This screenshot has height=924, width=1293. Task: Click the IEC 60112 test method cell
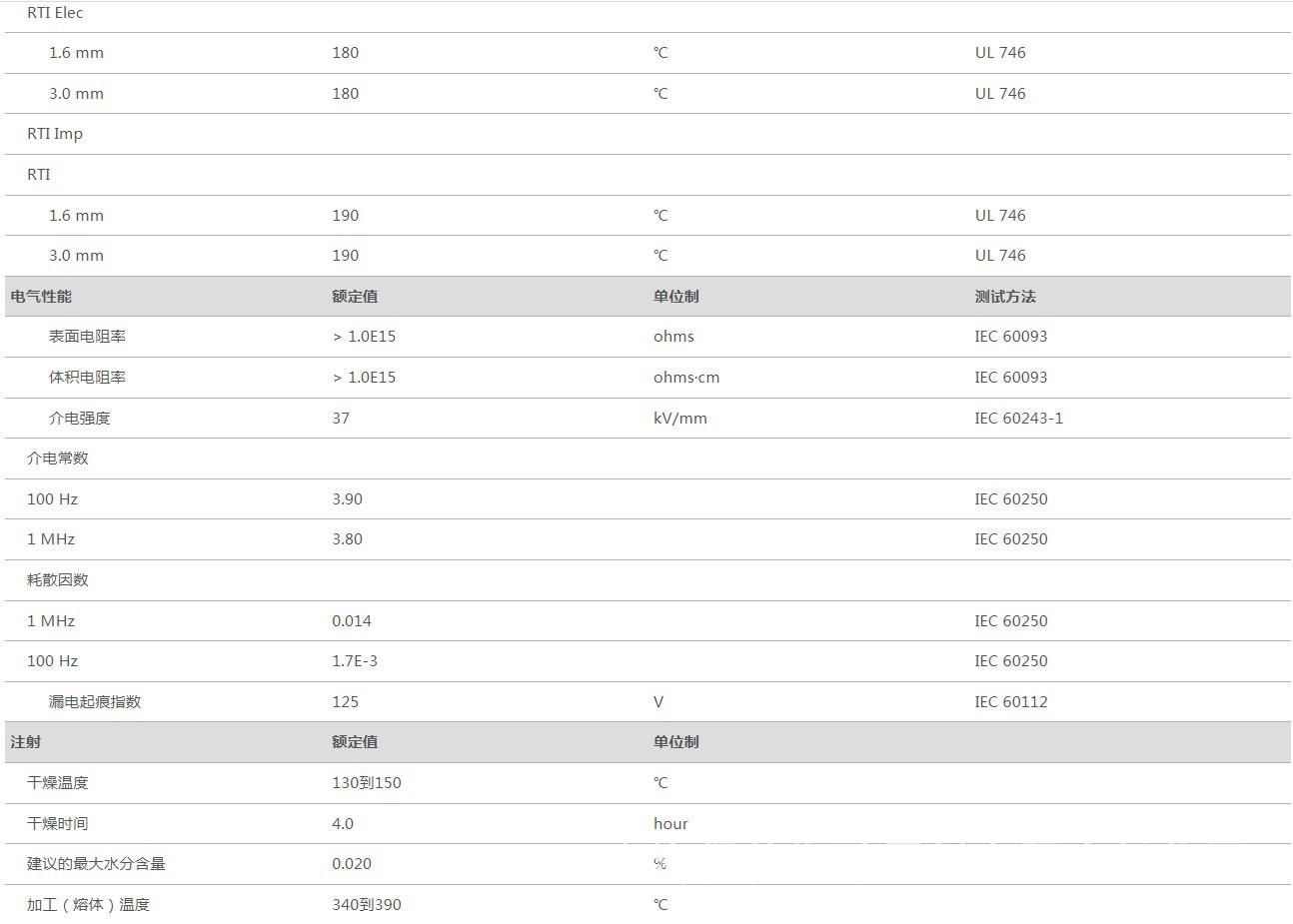click(1010, 702)
